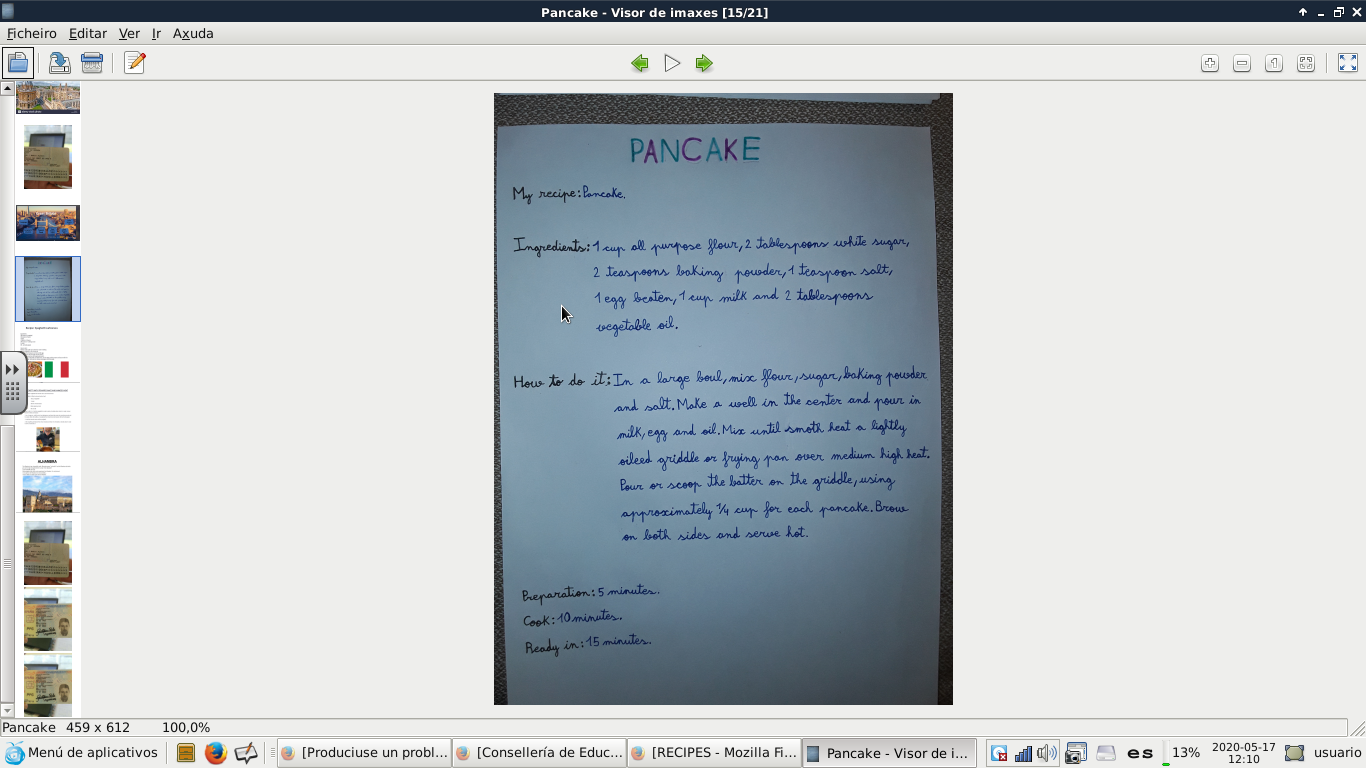Toggle the thumbnail bar toolbar button
The width and height of the screenshot is (1366, 768).
(x=18, y=63)
